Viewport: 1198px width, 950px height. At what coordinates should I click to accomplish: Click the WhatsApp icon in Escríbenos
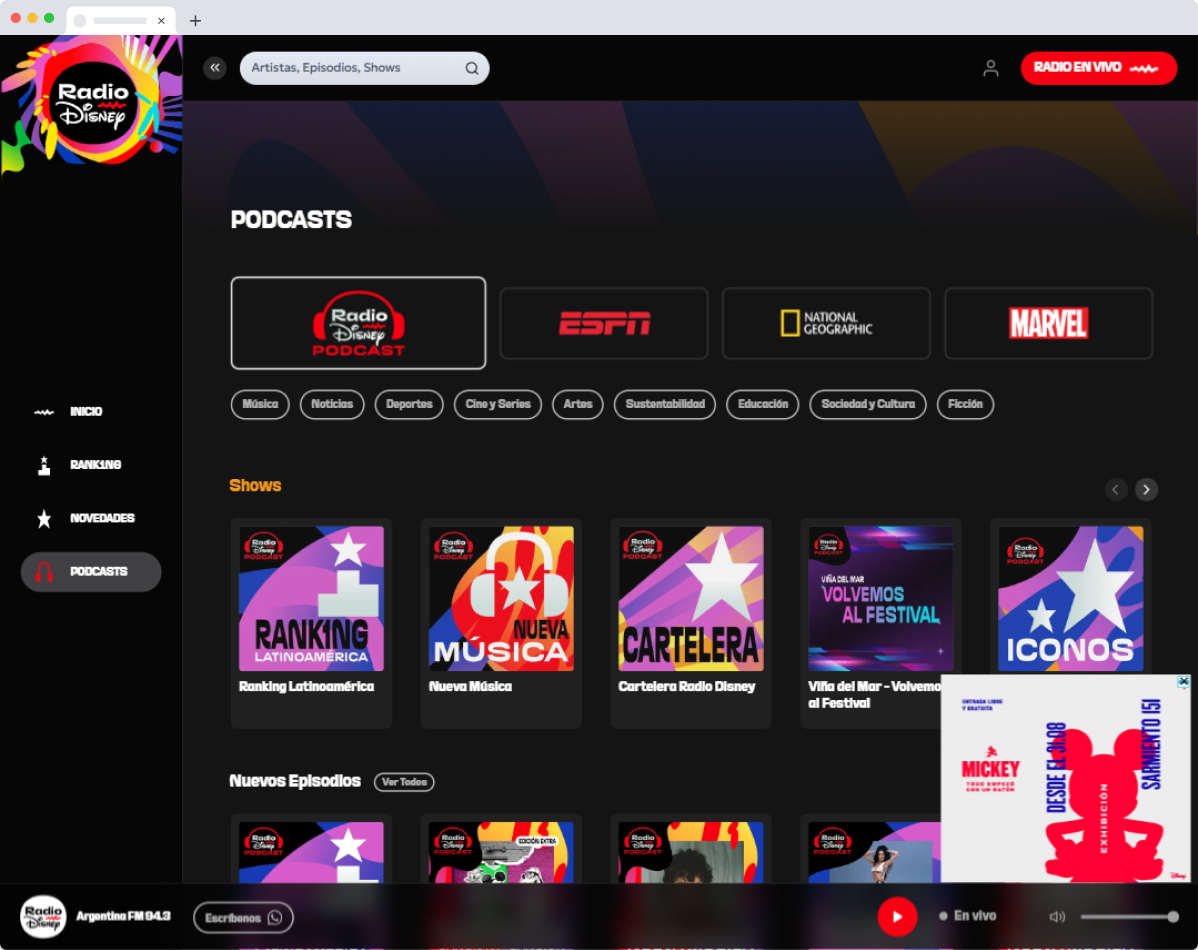click(x=275, y=917)
